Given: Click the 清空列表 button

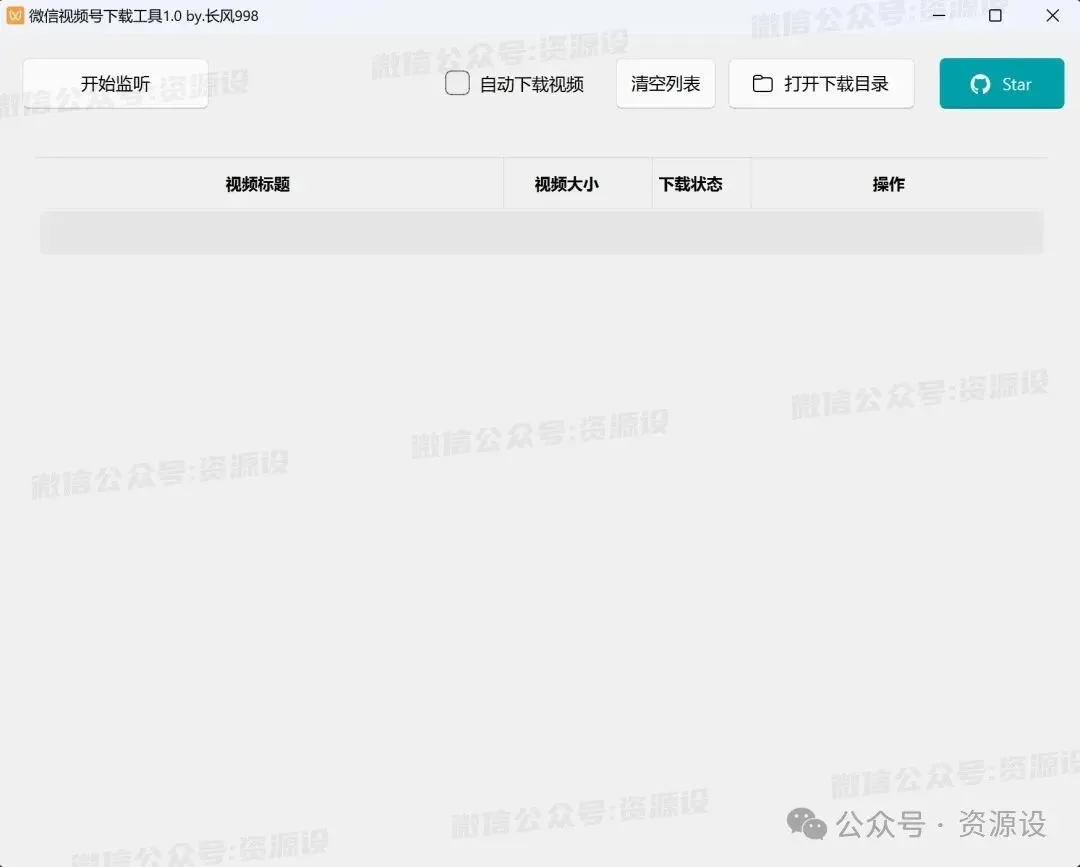Looking at the screenshot, I should [665, 83].
